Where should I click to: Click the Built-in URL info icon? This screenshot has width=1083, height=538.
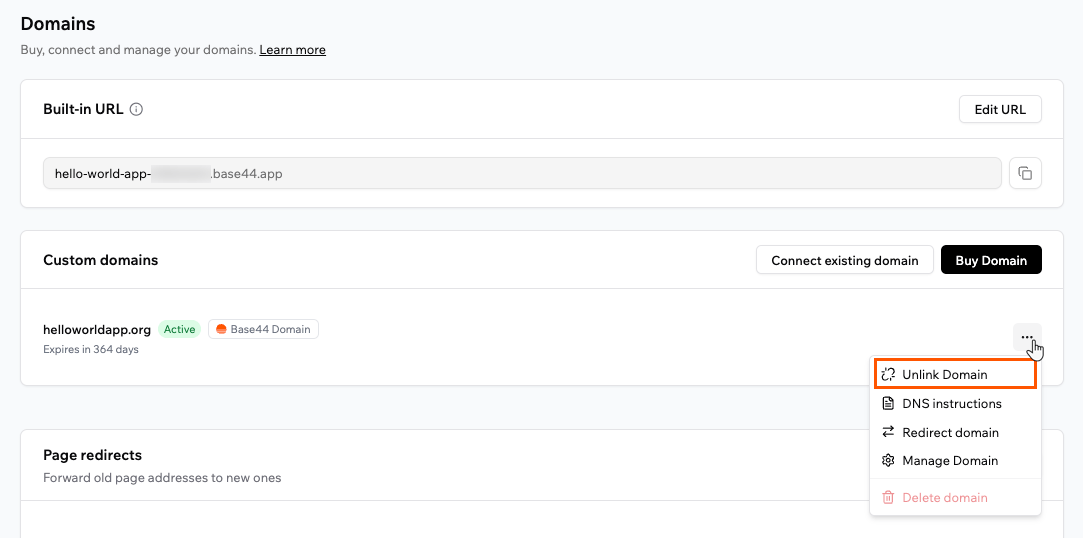(137, 109)
